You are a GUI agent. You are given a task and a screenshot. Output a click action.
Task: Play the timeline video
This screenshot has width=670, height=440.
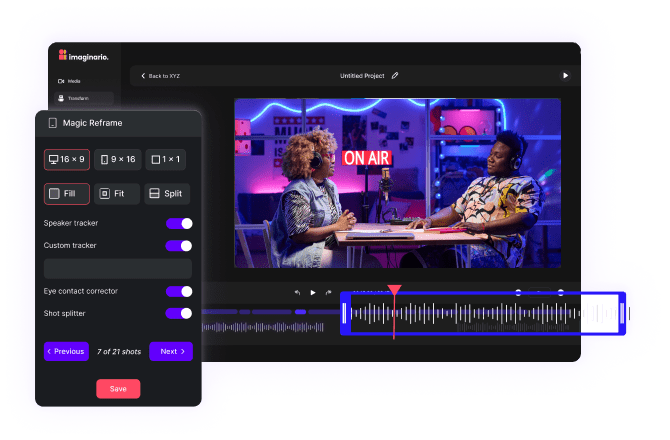[313, 293]
